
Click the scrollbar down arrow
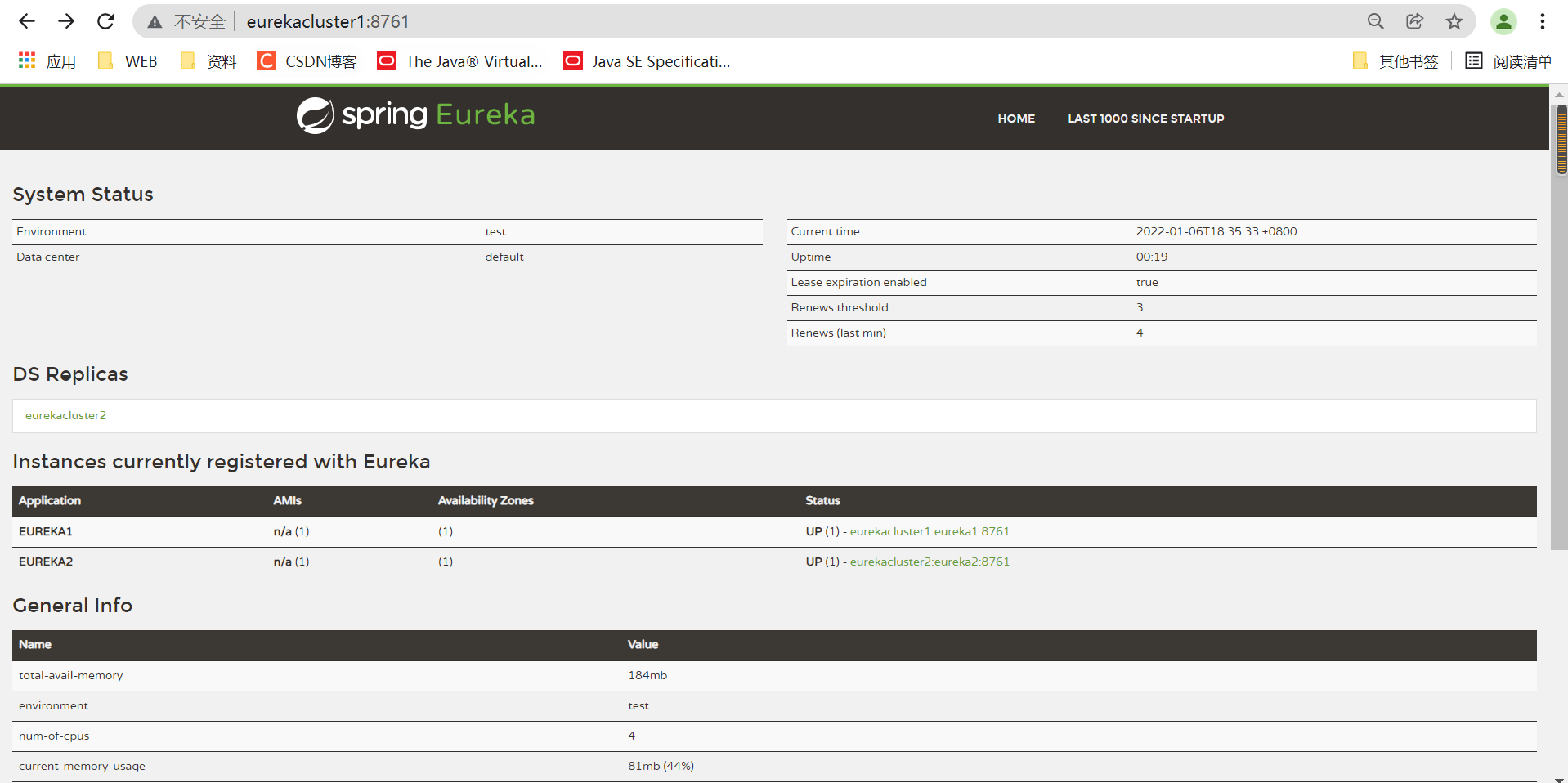point(1559,779)
